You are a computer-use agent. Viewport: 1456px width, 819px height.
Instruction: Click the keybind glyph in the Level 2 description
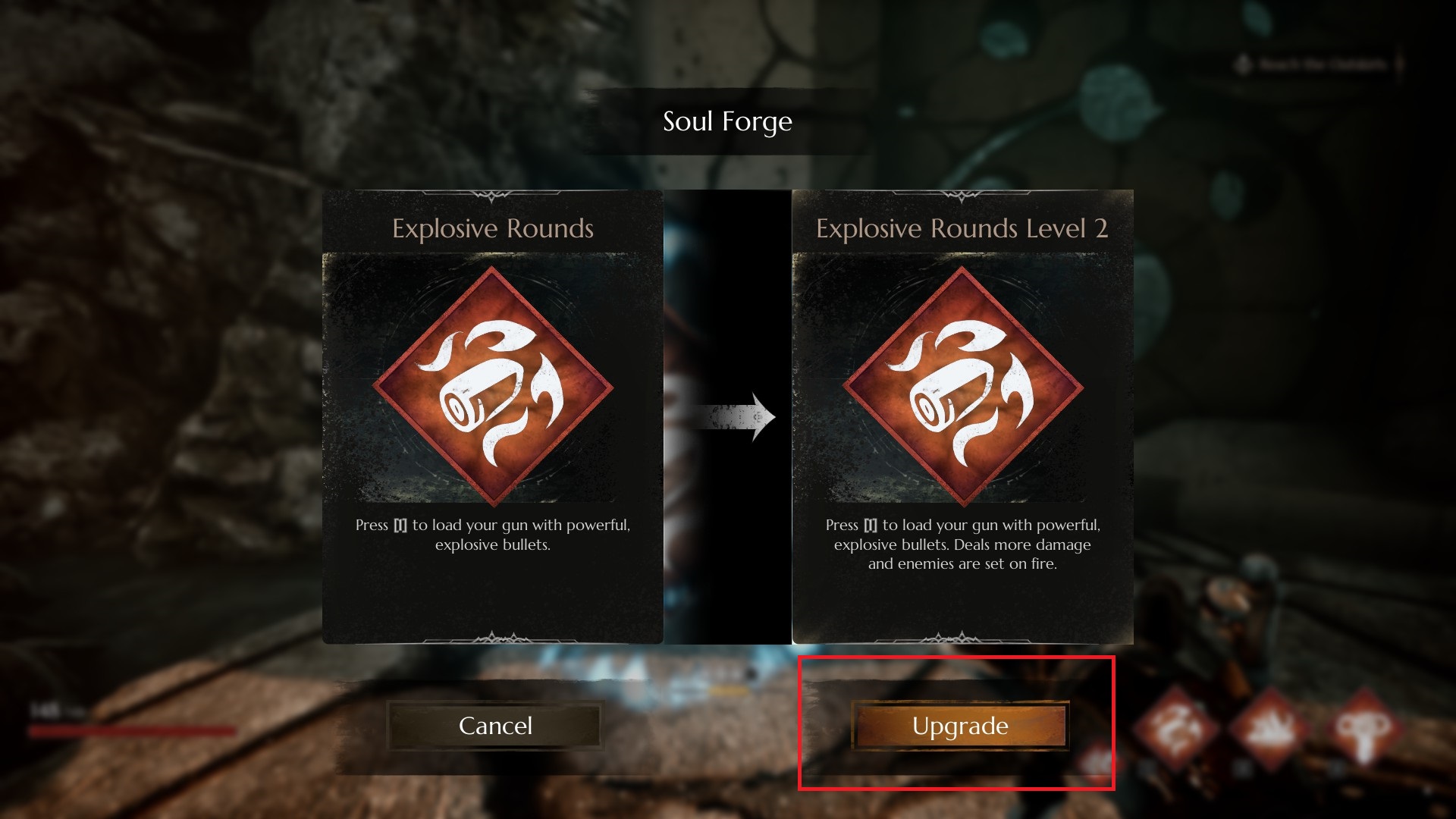tap(871, 526)
